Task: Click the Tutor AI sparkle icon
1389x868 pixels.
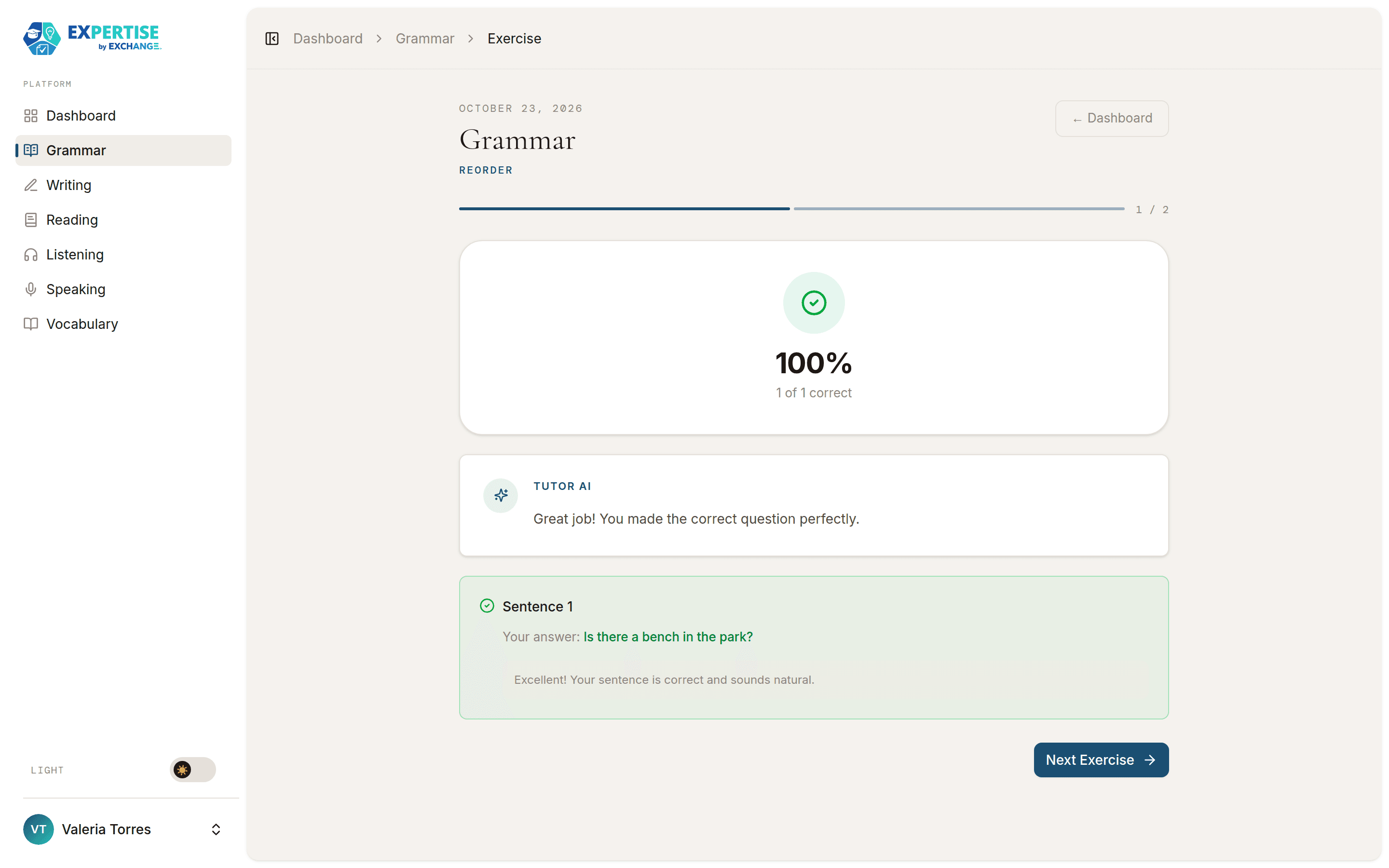Action: click(501, 495)
